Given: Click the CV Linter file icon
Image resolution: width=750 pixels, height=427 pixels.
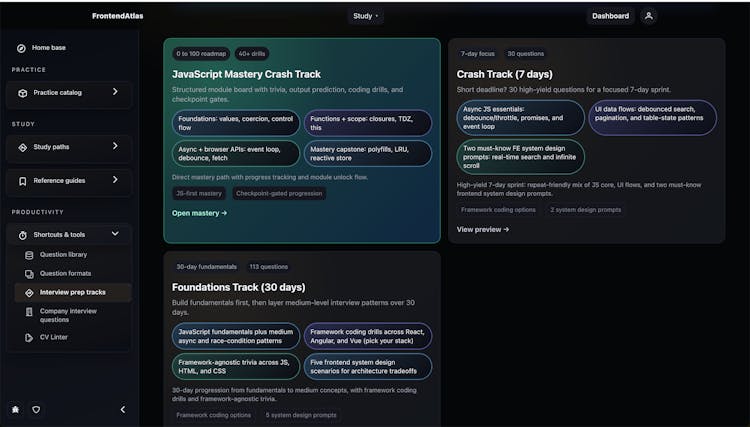Looking at the screenshot, I should [29, 338].
